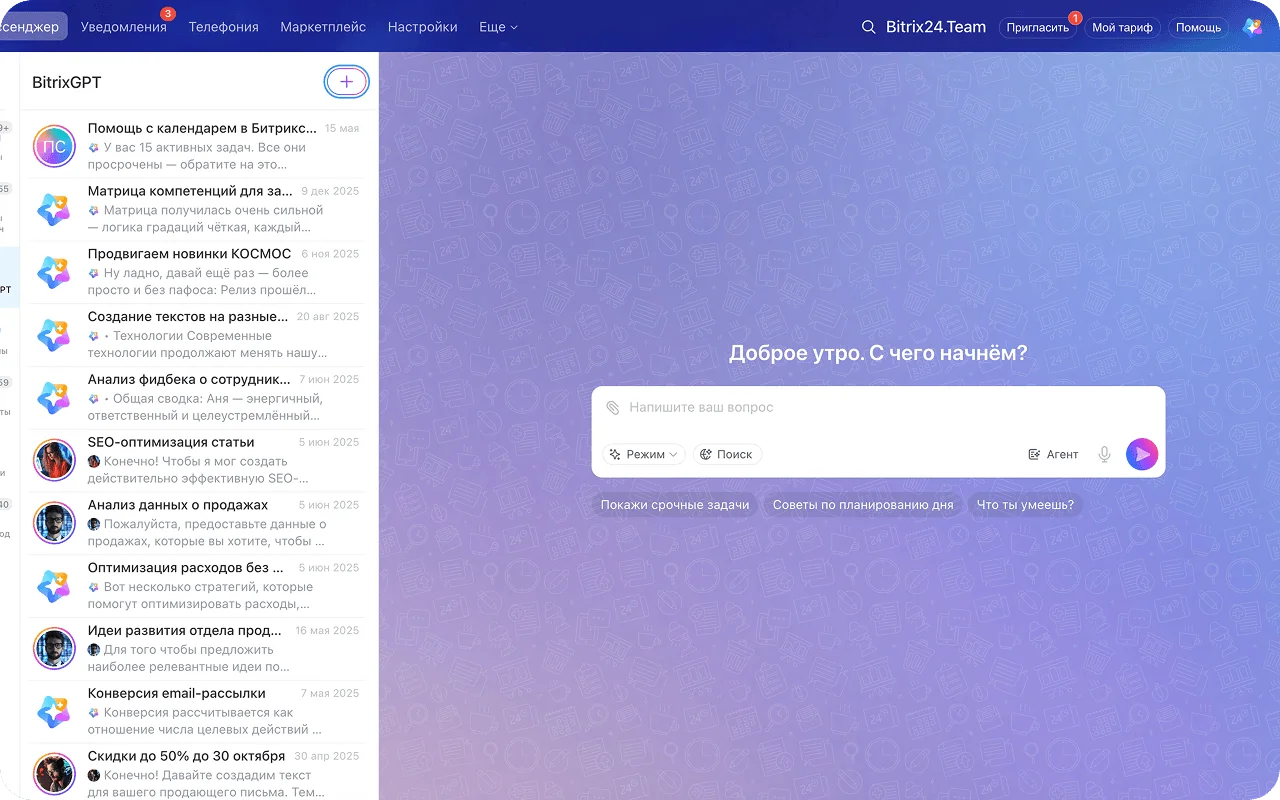Click the Пригласить button

point(1038,28)
